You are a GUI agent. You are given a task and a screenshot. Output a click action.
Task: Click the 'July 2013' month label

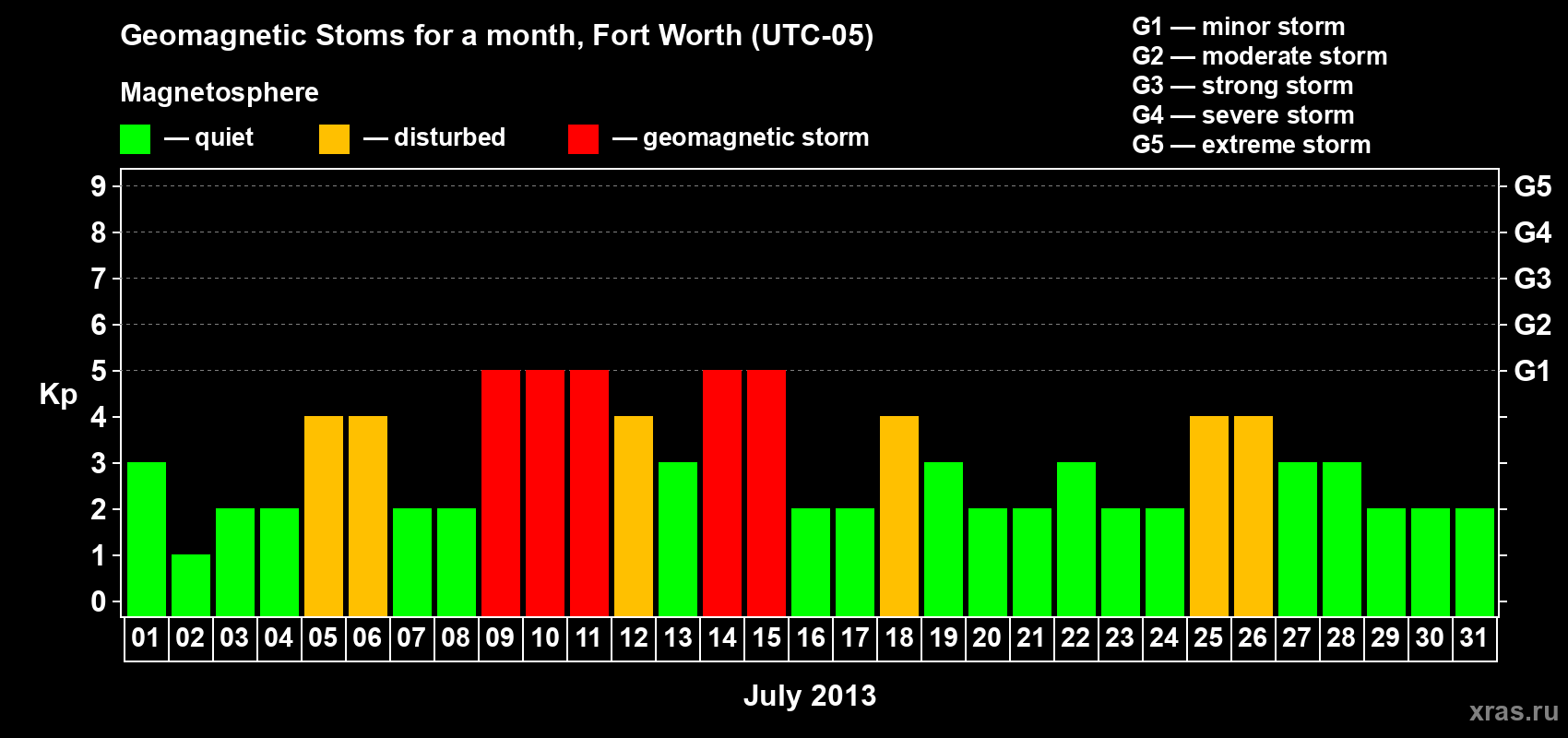[x=810, y=696]
